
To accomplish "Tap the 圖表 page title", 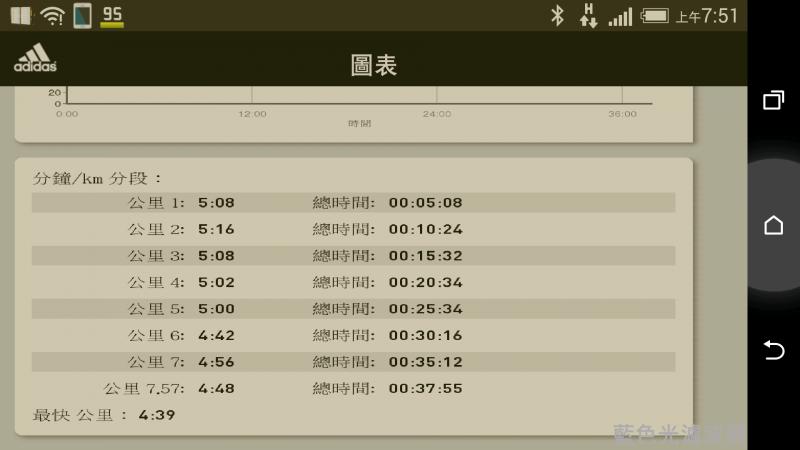I will click(373, 65).
